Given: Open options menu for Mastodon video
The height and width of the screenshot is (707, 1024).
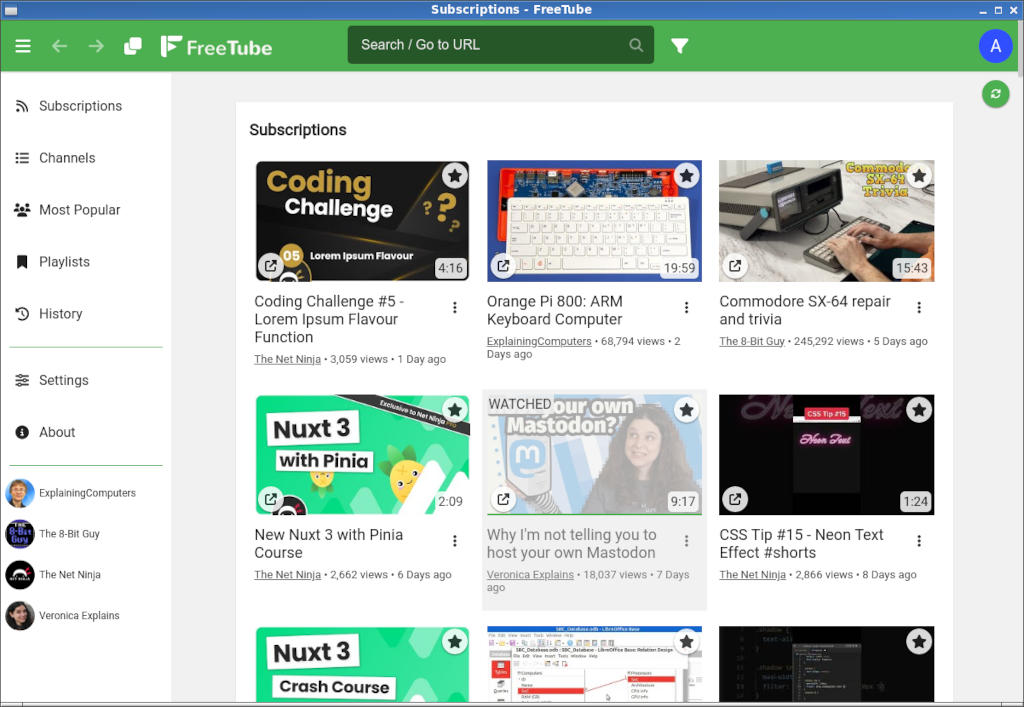Looking at the screenshot, I should tap(686, 541).
